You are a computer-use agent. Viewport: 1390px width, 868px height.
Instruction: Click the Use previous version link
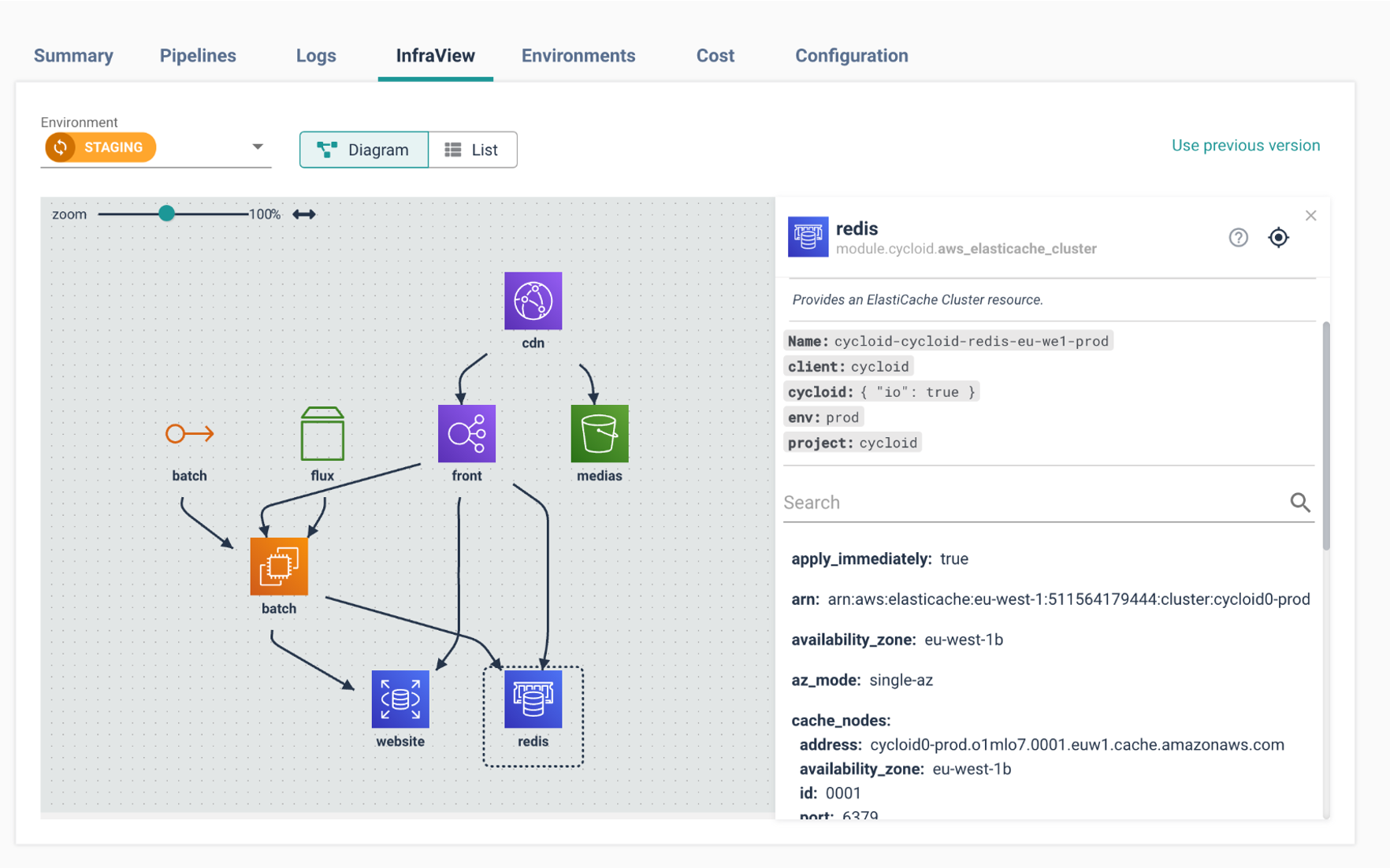(x=1245, y=146)
